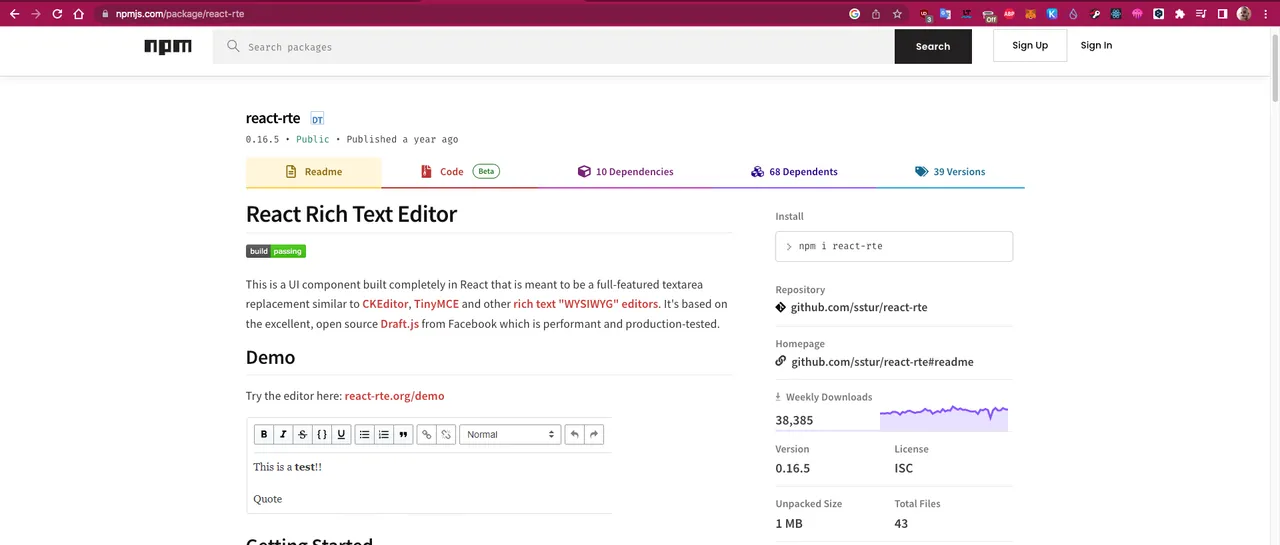Toggle the ordered numbered list button
The width and height of the screenshot is (1280, 545).
pos(384,434)
